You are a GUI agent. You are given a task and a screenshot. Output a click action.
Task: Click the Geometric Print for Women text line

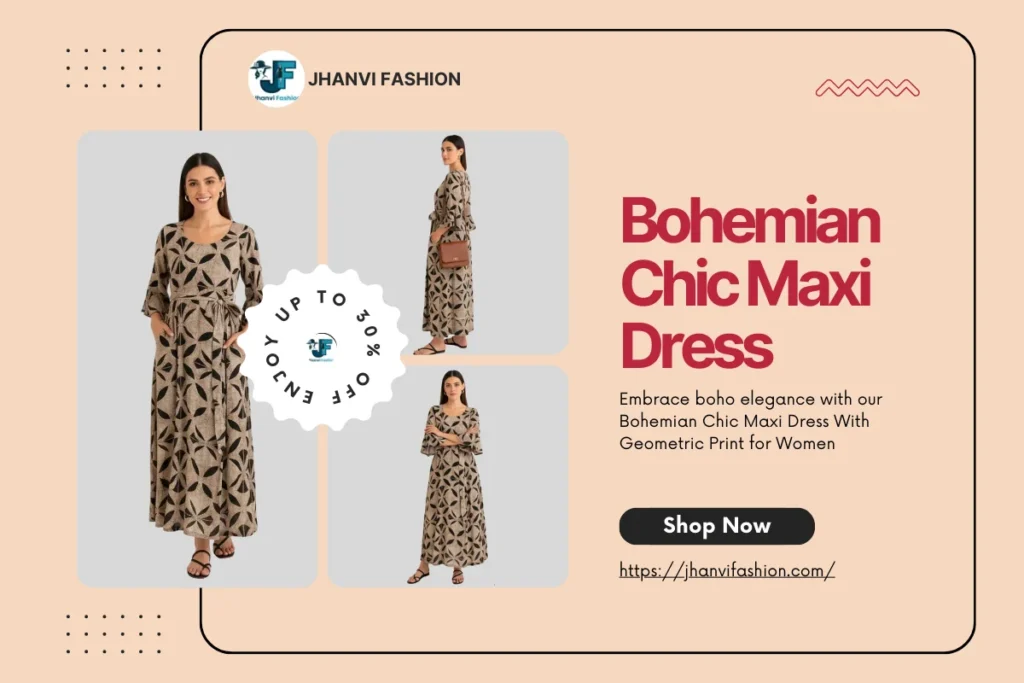(727, 443)
